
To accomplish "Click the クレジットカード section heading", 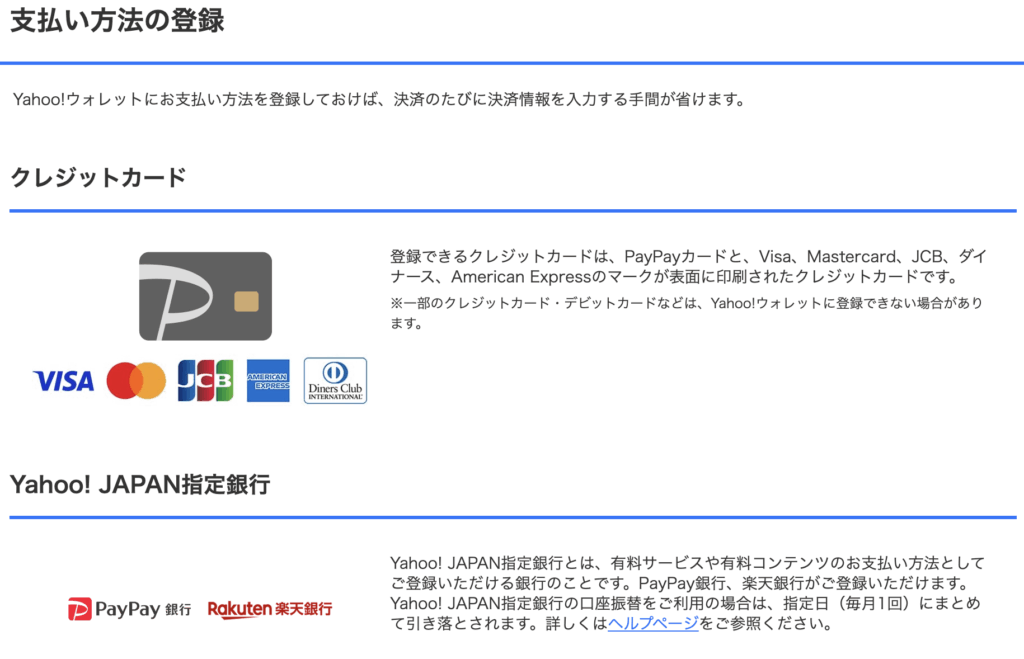I will click(x=98, y=177).
